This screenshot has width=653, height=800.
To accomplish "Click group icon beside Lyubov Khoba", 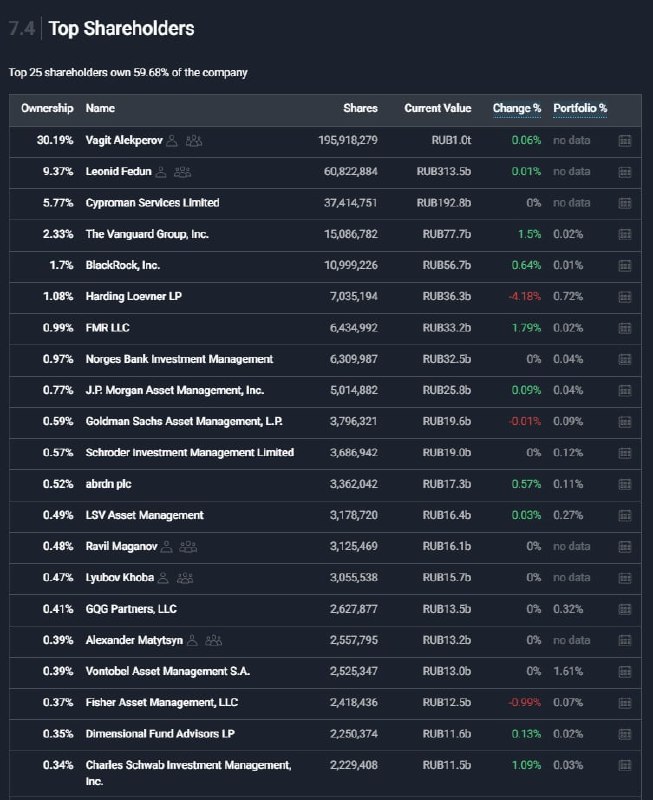I will click(x=185, y=578).
